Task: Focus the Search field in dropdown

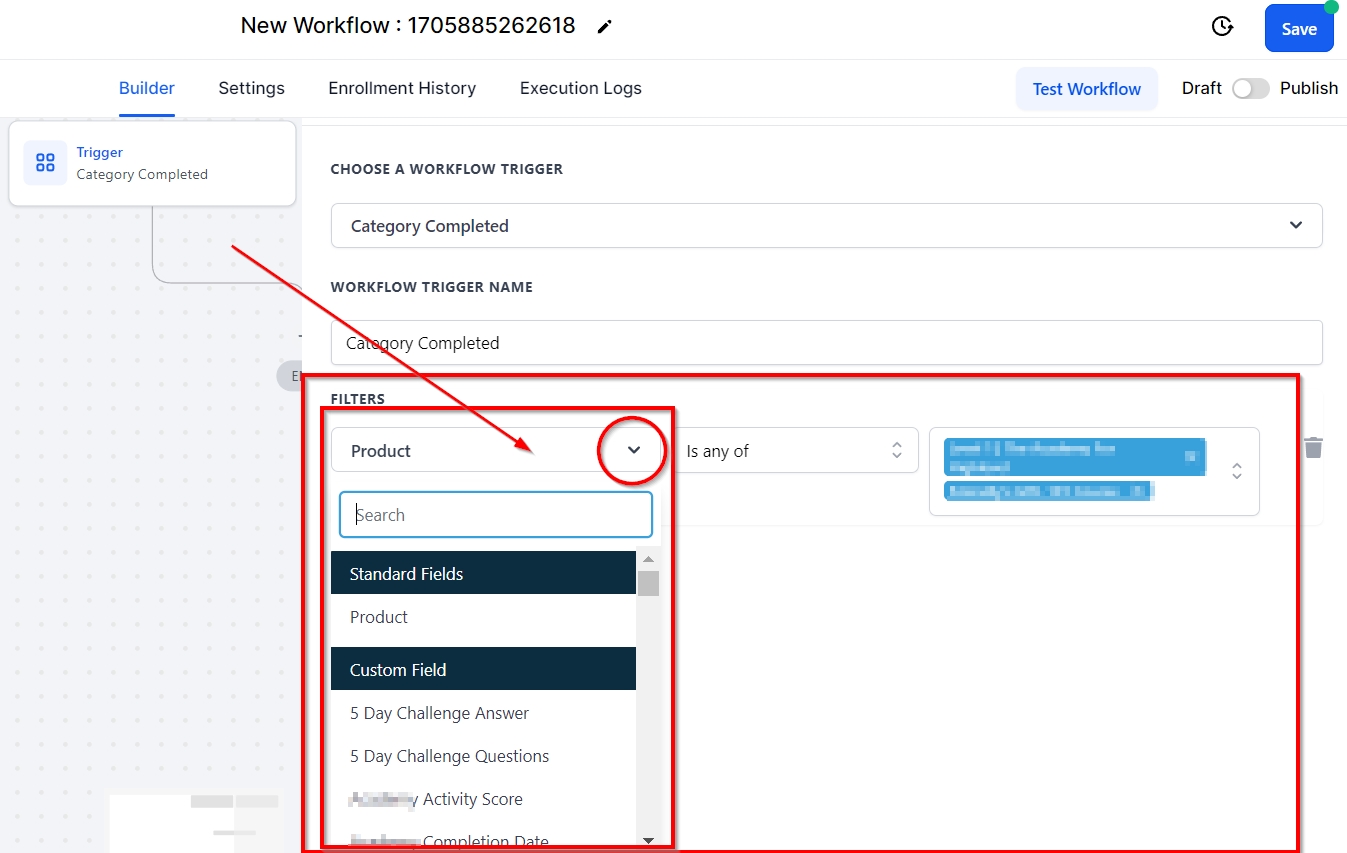Action: [496, 515]
